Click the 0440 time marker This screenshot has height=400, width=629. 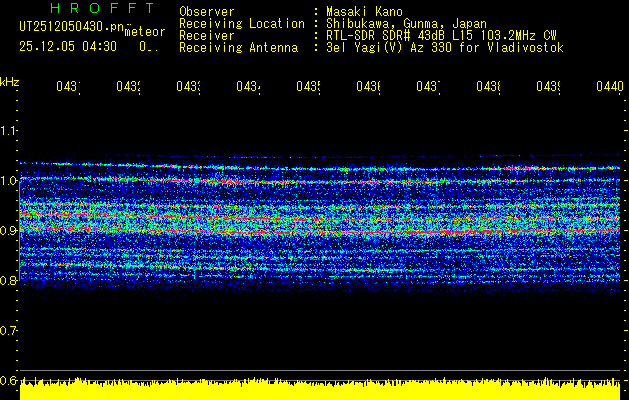click(608, 88)
